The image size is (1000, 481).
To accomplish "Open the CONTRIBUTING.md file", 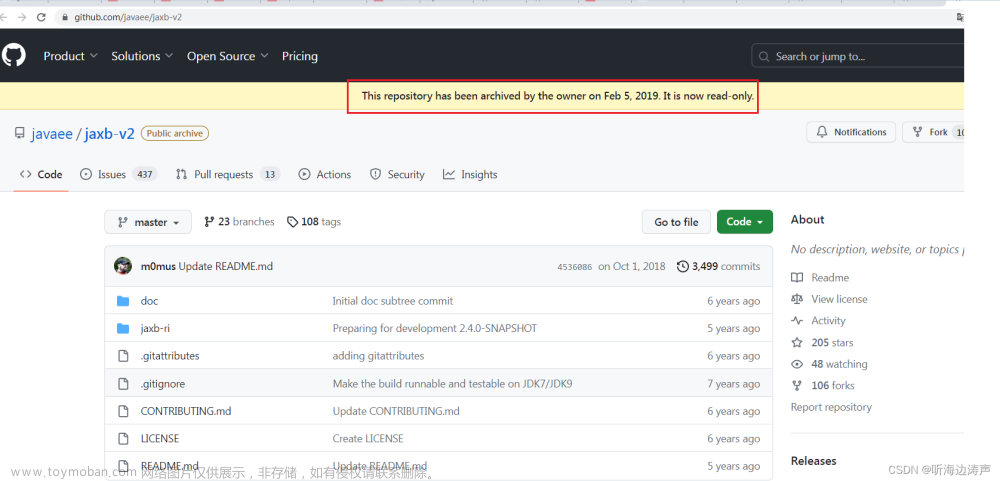I will click(186, 411).
